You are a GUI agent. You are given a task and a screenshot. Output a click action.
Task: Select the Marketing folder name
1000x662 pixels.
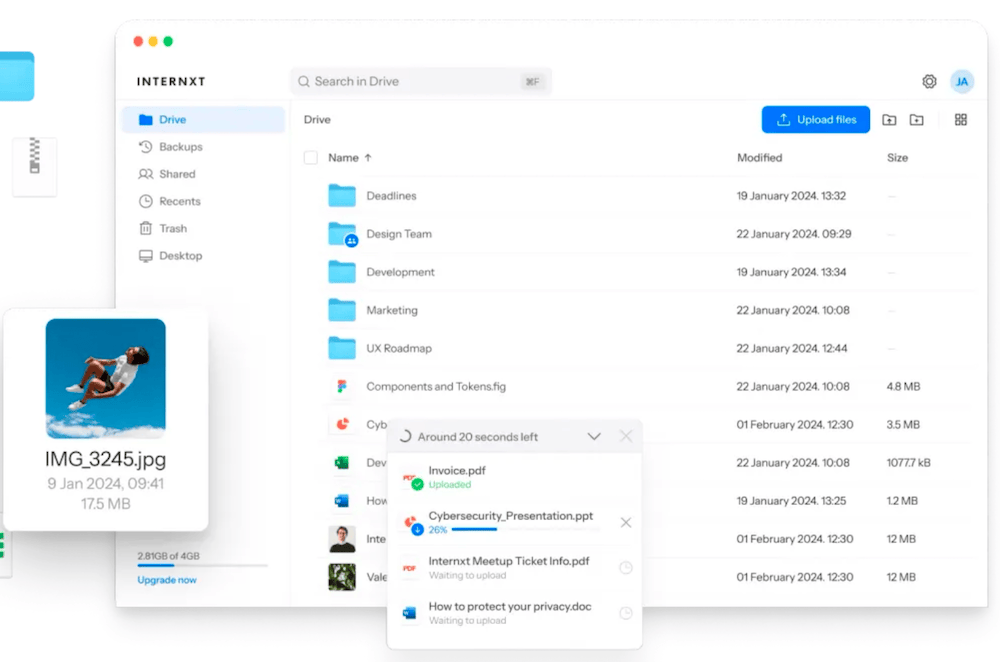click(392, 311)
